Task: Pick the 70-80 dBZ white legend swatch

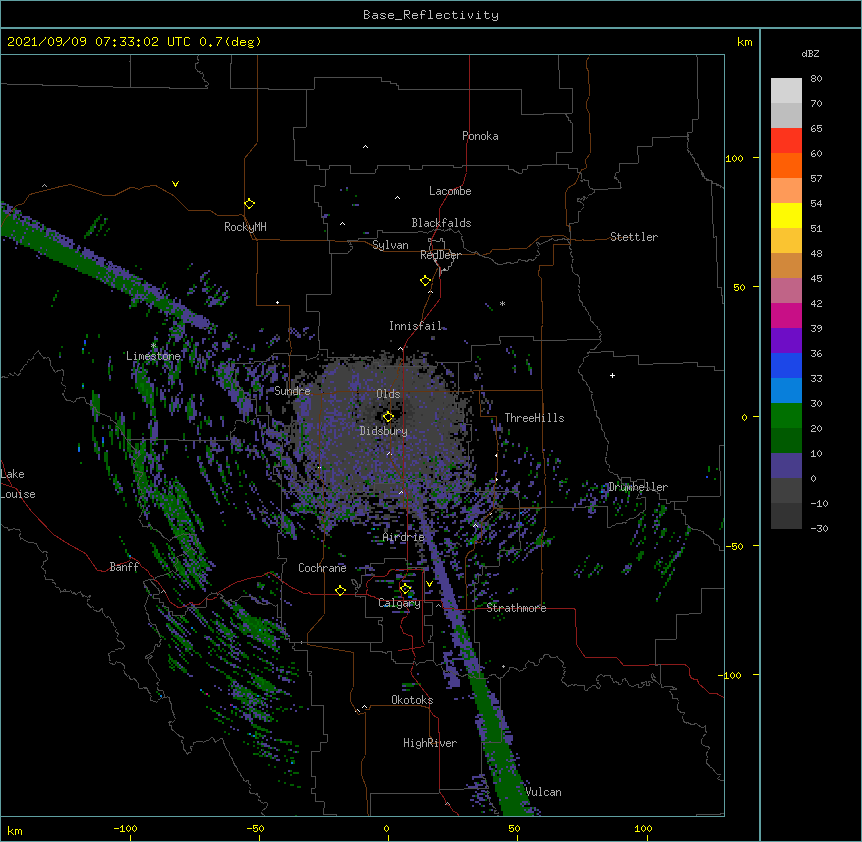Action: coord(786,91)
